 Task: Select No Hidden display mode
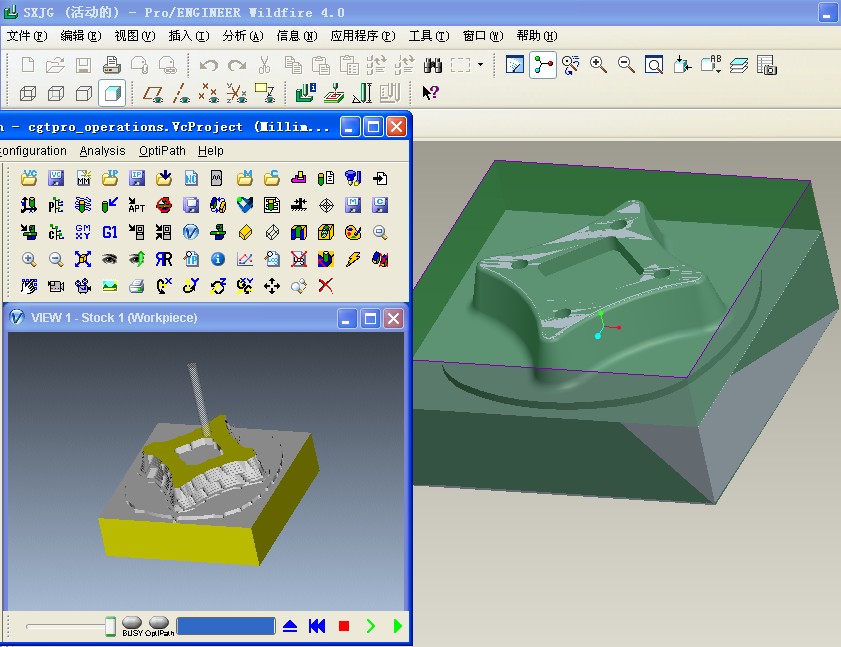pos(84,93)
